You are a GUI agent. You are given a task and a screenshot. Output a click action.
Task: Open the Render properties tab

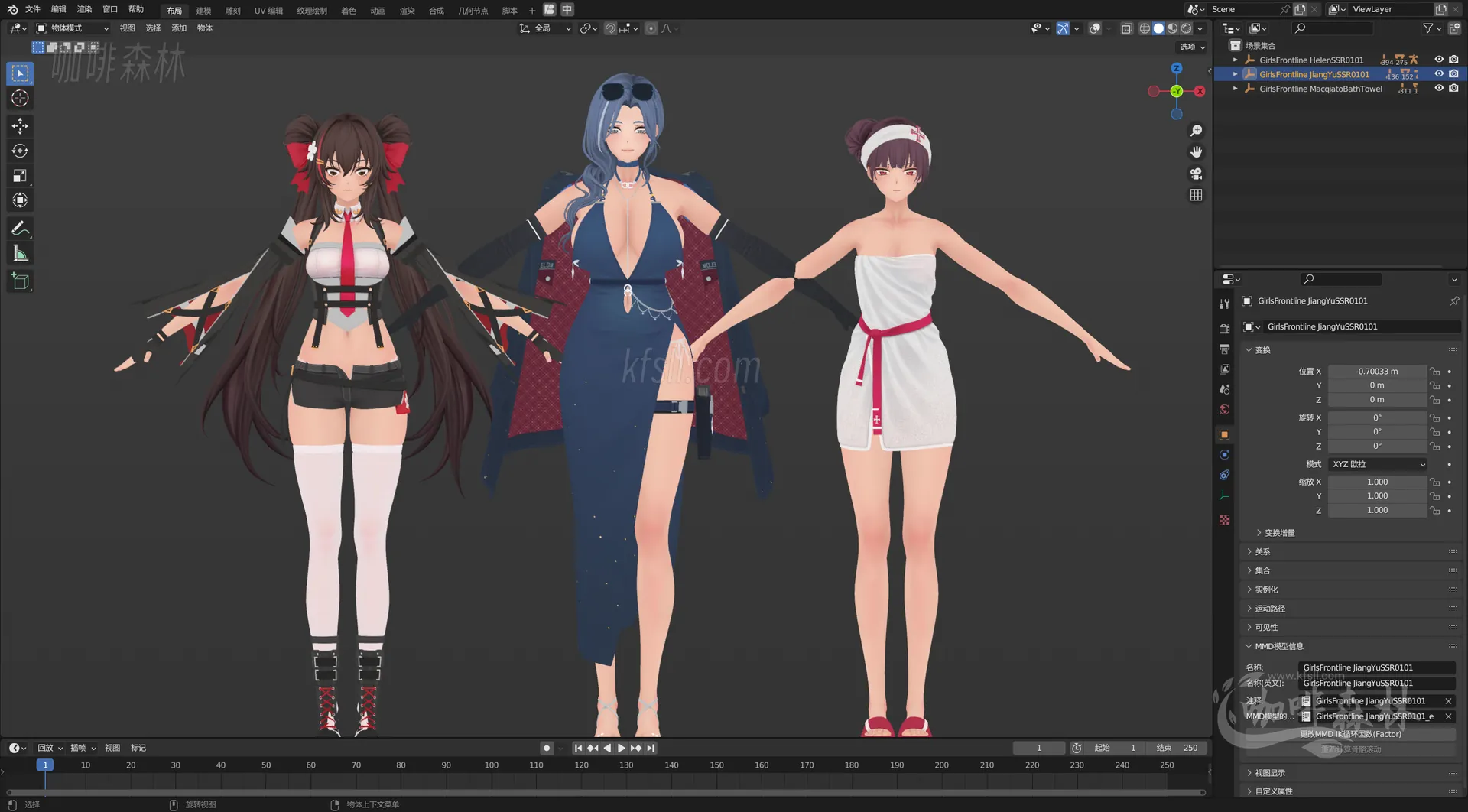click(1224, 328)
